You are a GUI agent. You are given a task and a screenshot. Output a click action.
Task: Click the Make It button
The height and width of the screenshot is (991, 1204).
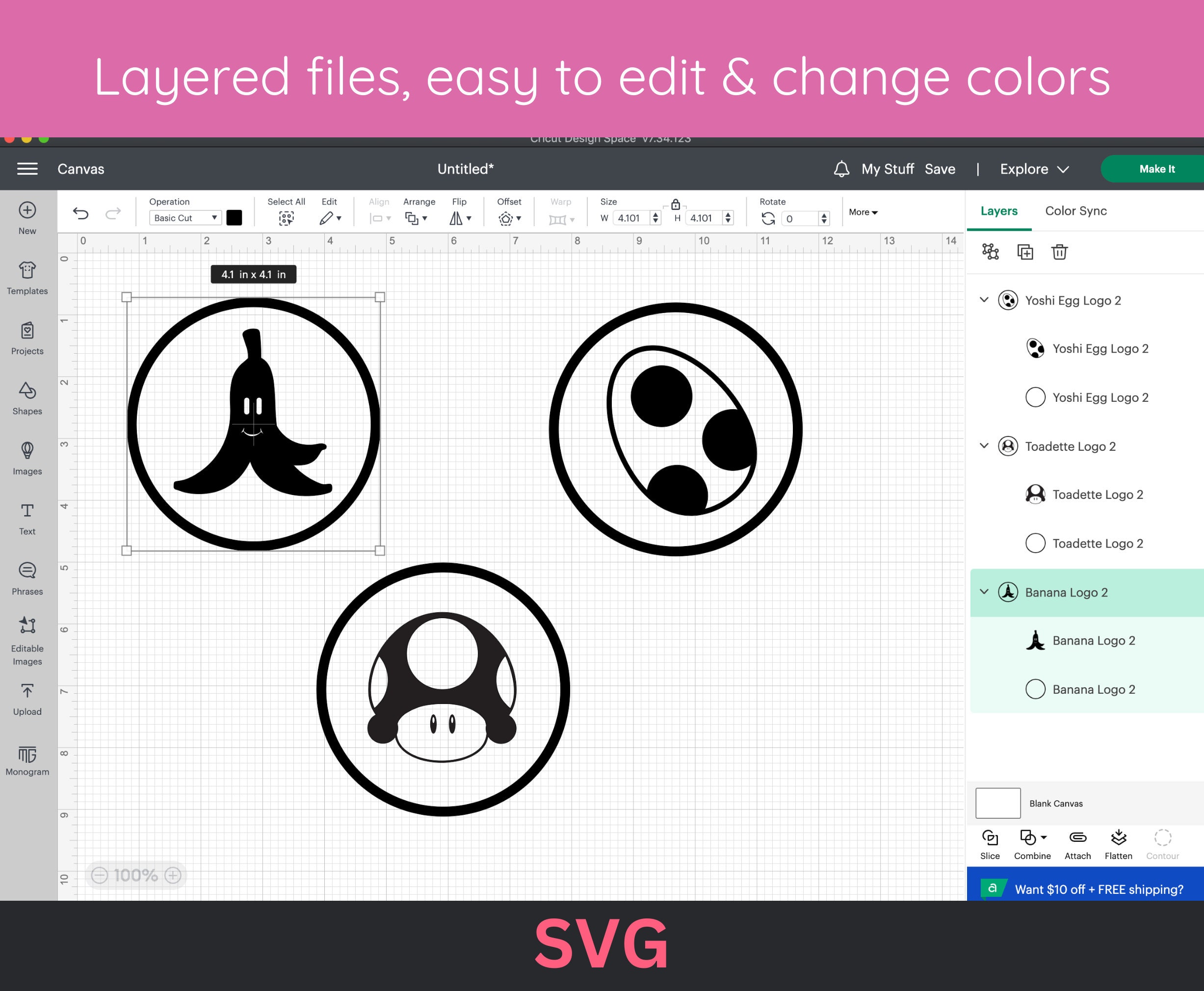point(1156,169)
